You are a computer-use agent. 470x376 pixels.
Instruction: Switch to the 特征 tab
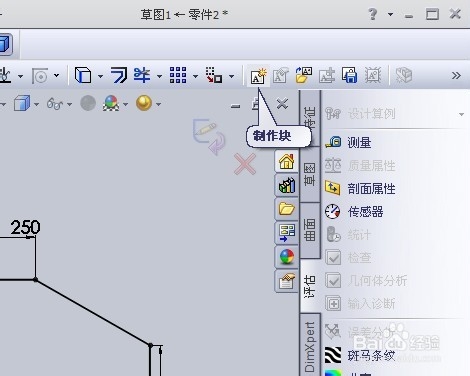[x=310, y=118]
